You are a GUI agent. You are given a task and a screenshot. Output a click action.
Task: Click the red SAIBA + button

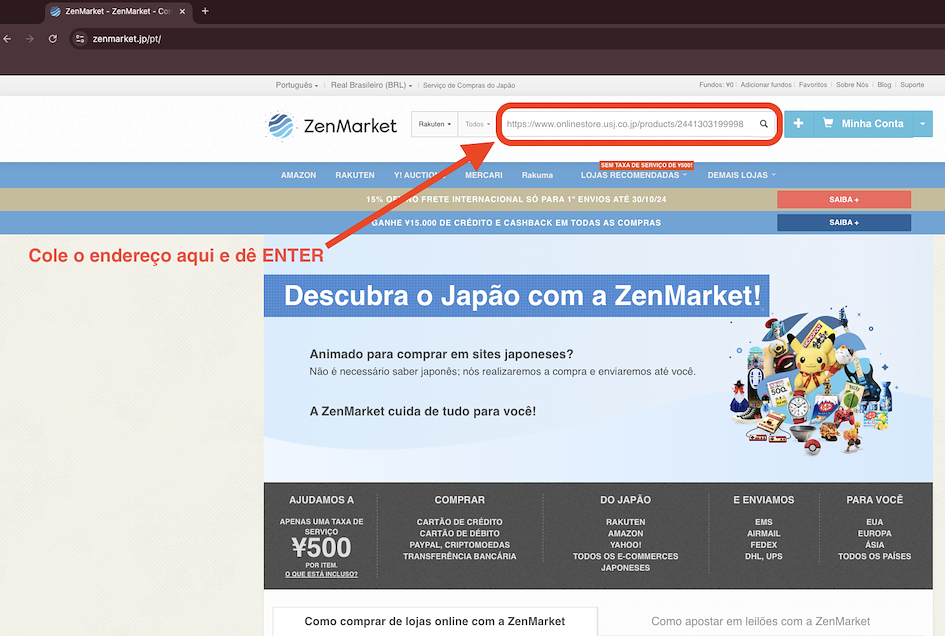point(844,200)
